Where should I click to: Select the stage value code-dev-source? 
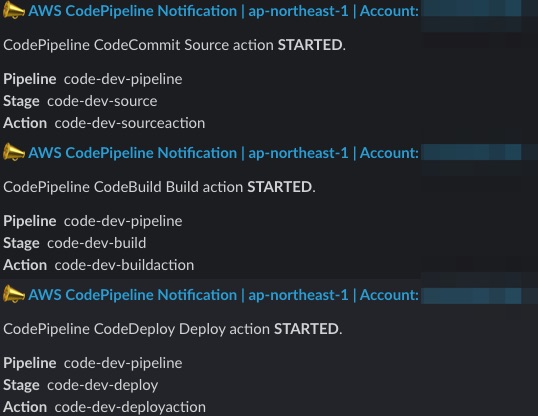tap(102, 101)
